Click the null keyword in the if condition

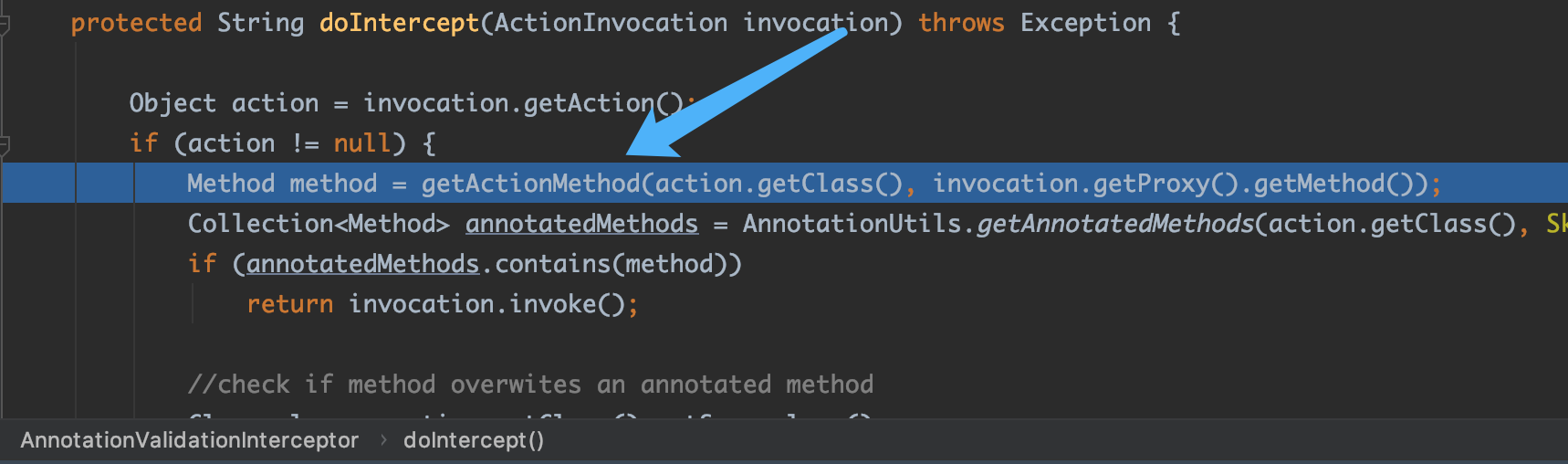[362, 143]
